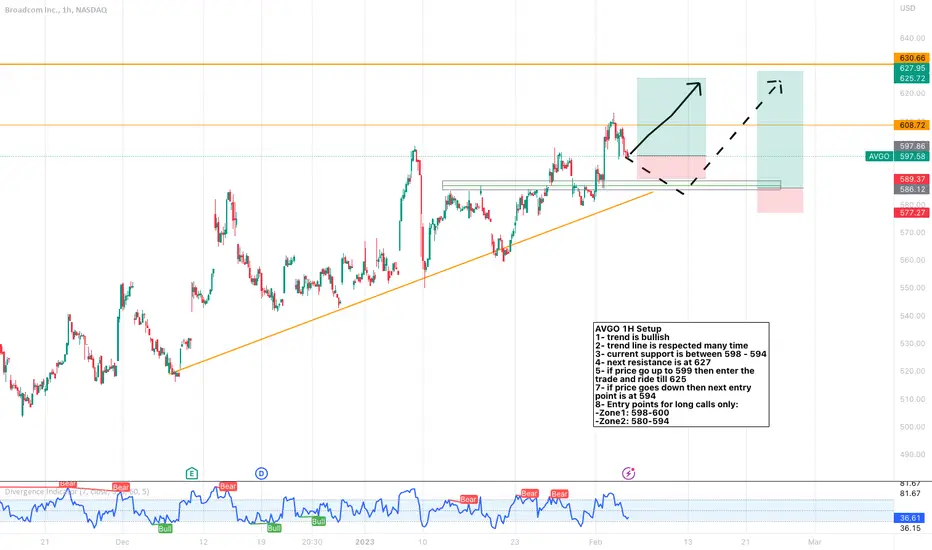Select the red 589.37 stop price label
Viewport: 932px width, 550px height.
(x=912, y=179)
